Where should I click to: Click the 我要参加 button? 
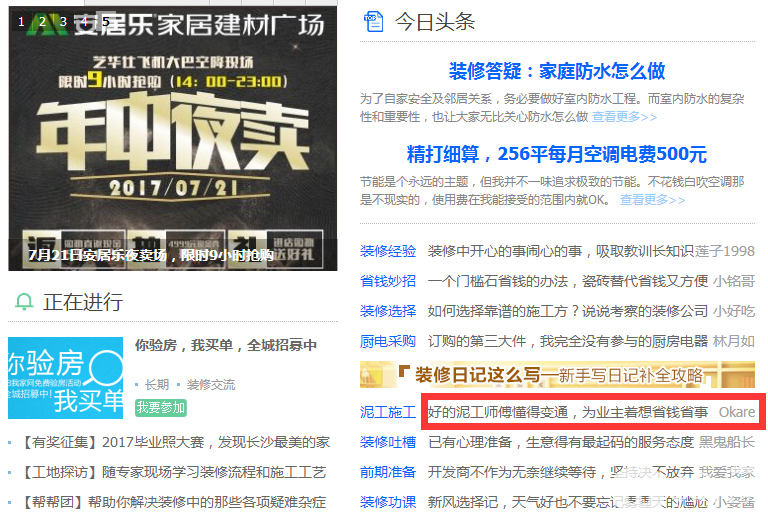161,407
